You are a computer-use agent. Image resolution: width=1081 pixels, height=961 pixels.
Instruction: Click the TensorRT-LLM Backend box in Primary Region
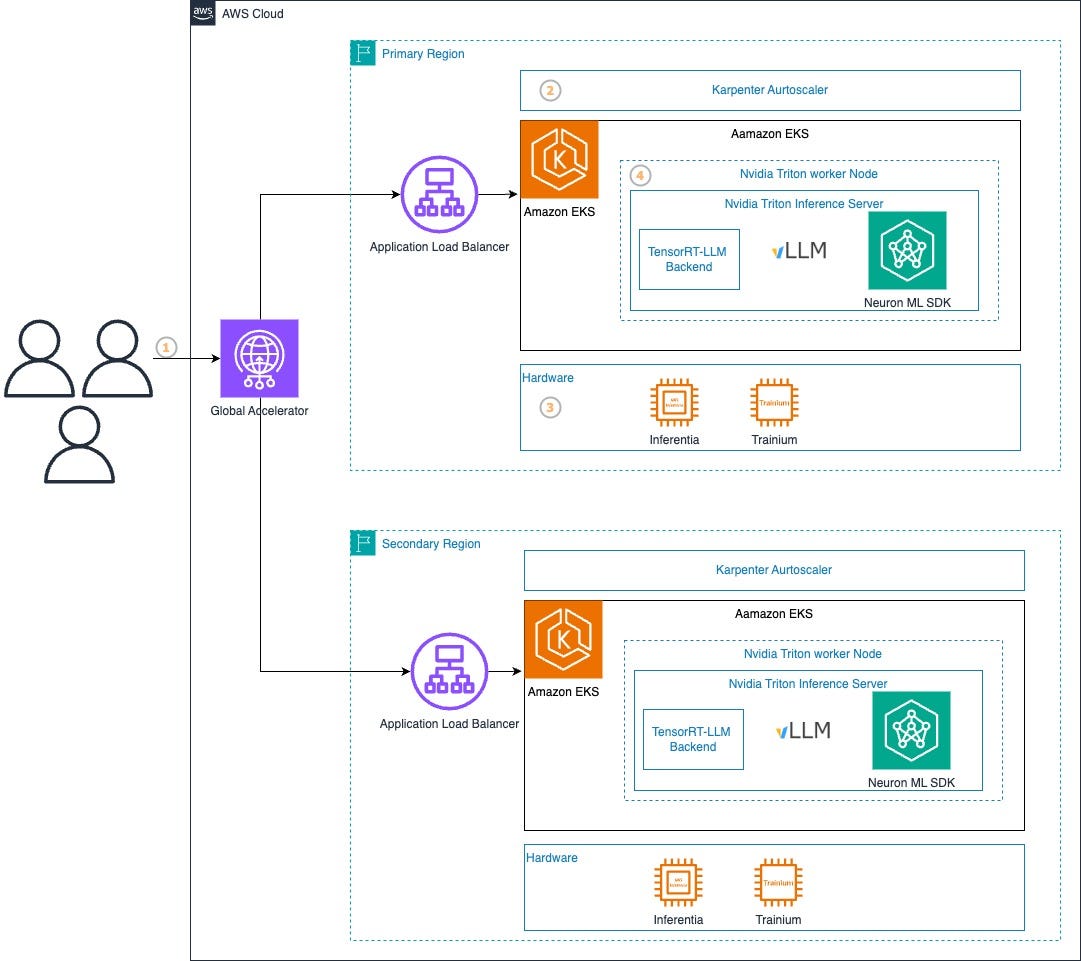tap(688, 259)
